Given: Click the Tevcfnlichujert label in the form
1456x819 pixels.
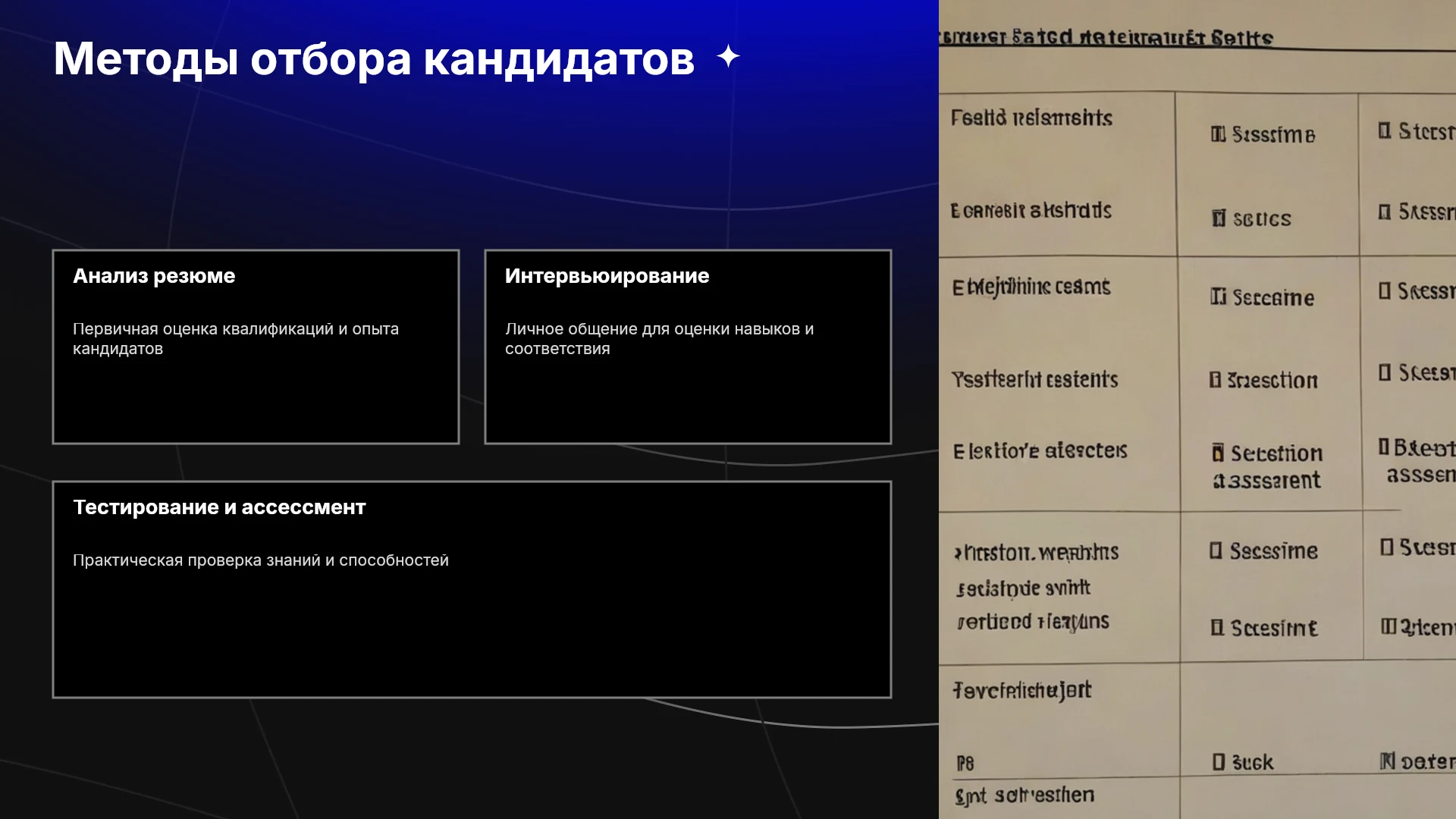Looking at the screenshot, I should (x=1022, y=690).
